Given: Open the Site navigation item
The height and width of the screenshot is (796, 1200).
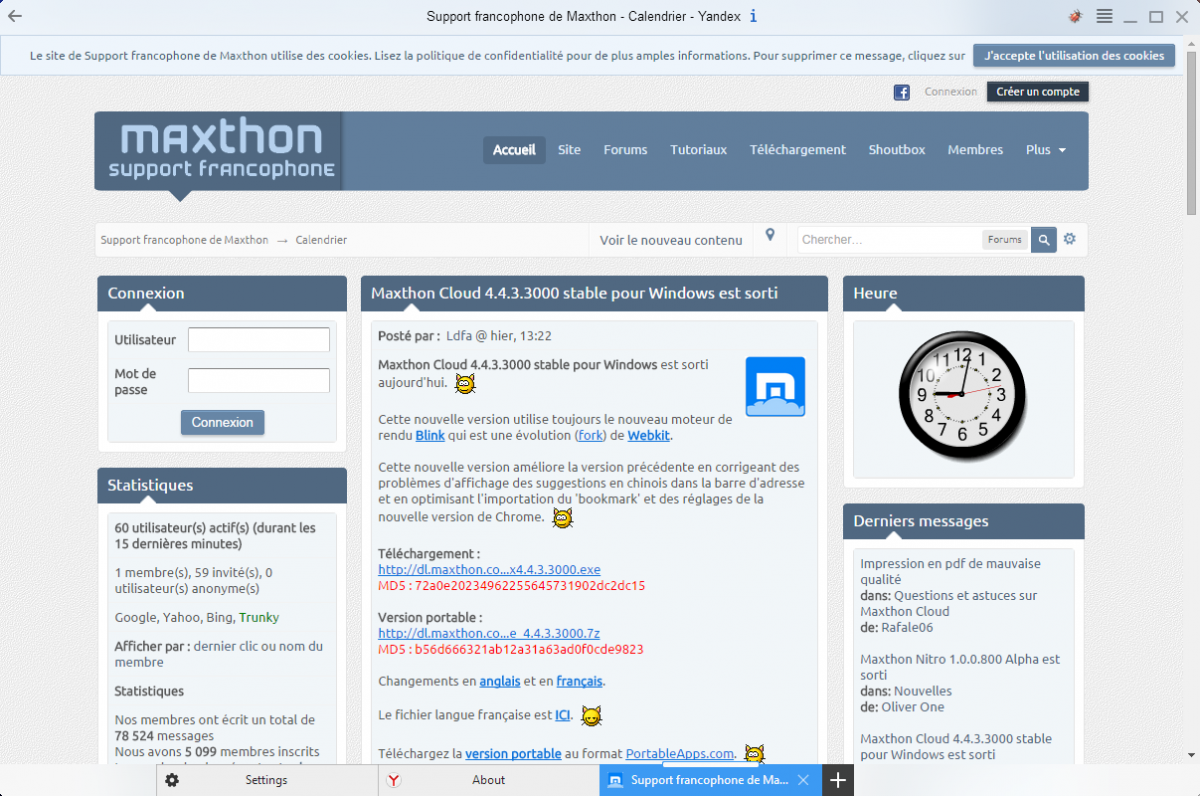Looking at the screenshot, I should 569,150.
